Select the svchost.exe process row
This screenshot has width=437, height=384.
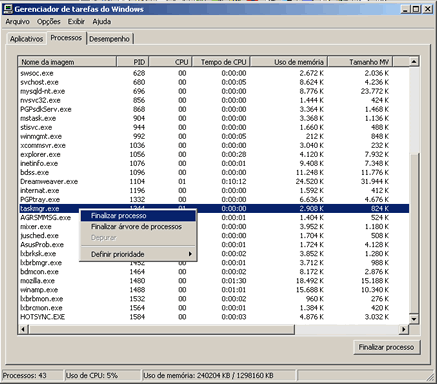click(x=214, y=82)
